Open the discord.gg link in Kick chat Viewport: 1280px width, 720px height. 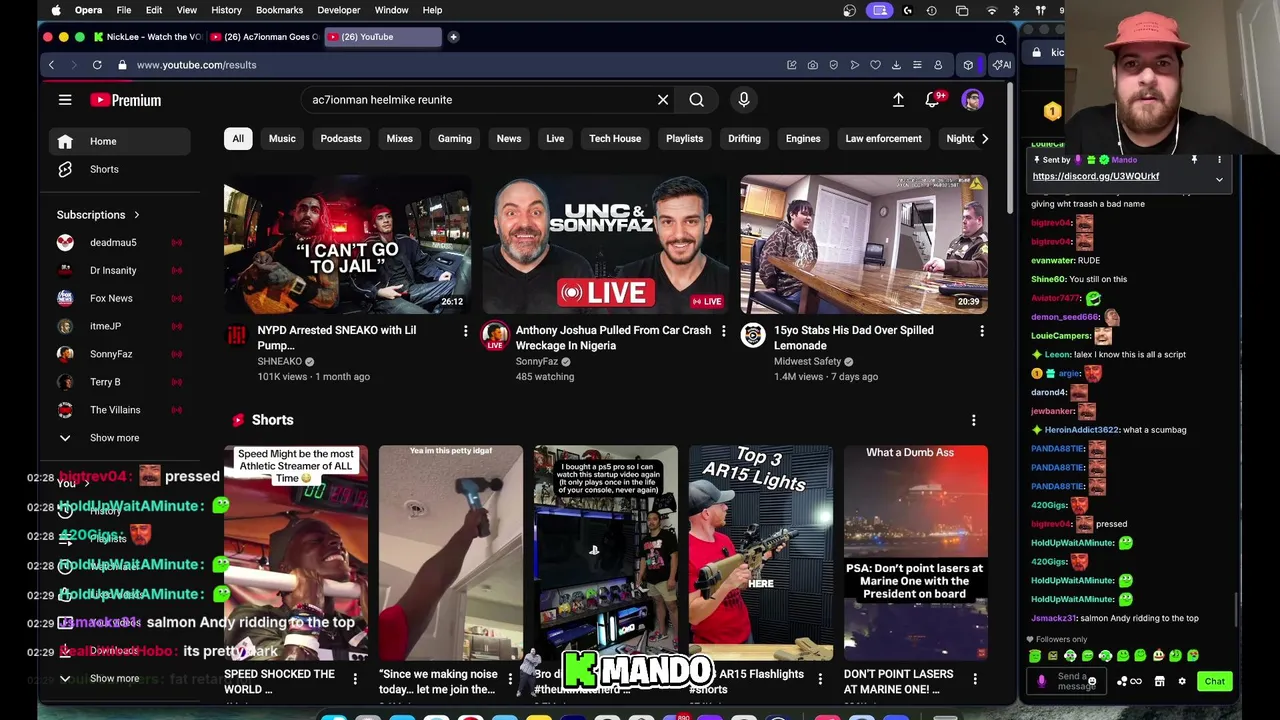point(1096,176)
